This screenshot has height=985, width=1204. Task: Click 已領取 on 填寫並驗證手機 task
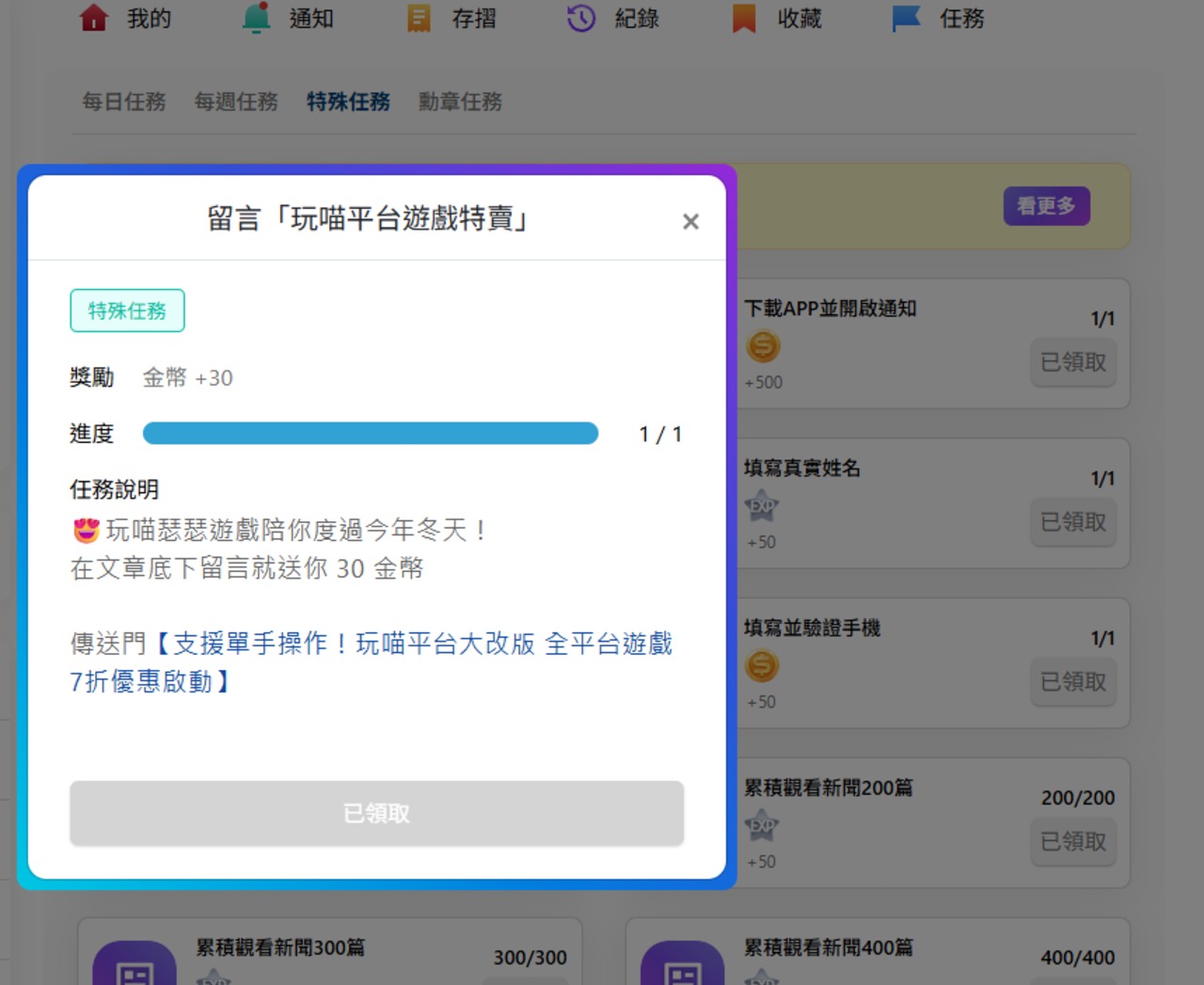(x=1073, y=682)
